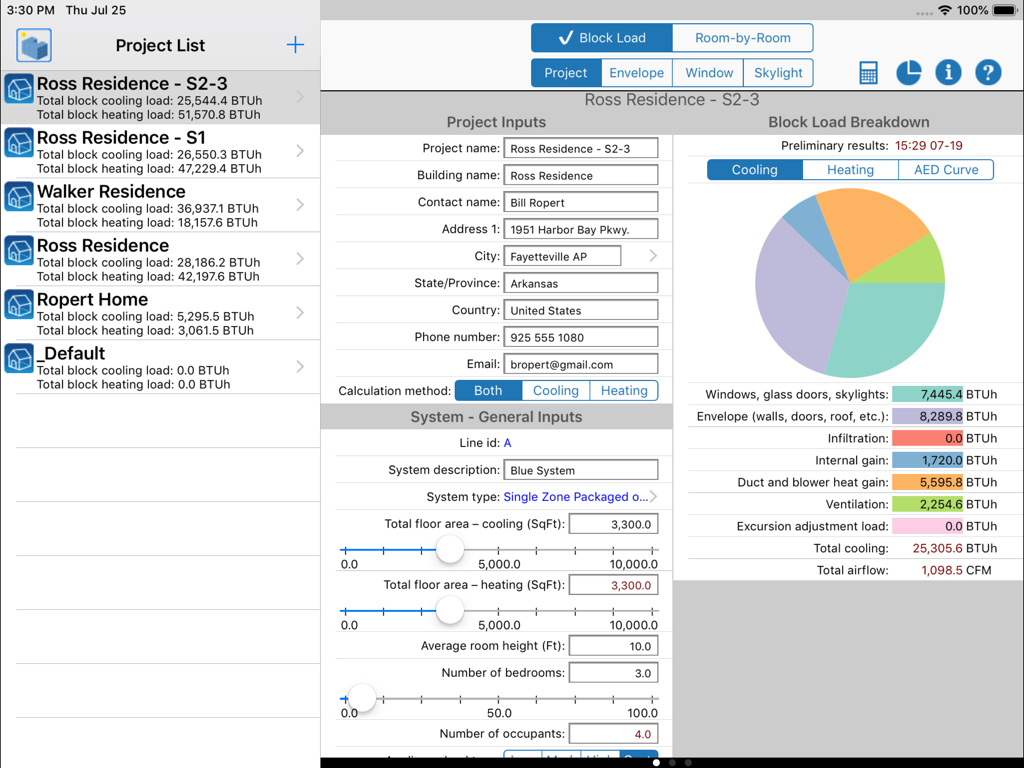Switch Block Load Breakdown to Heating
Viewport: 1024px width, 768px height.
point(849,169)
